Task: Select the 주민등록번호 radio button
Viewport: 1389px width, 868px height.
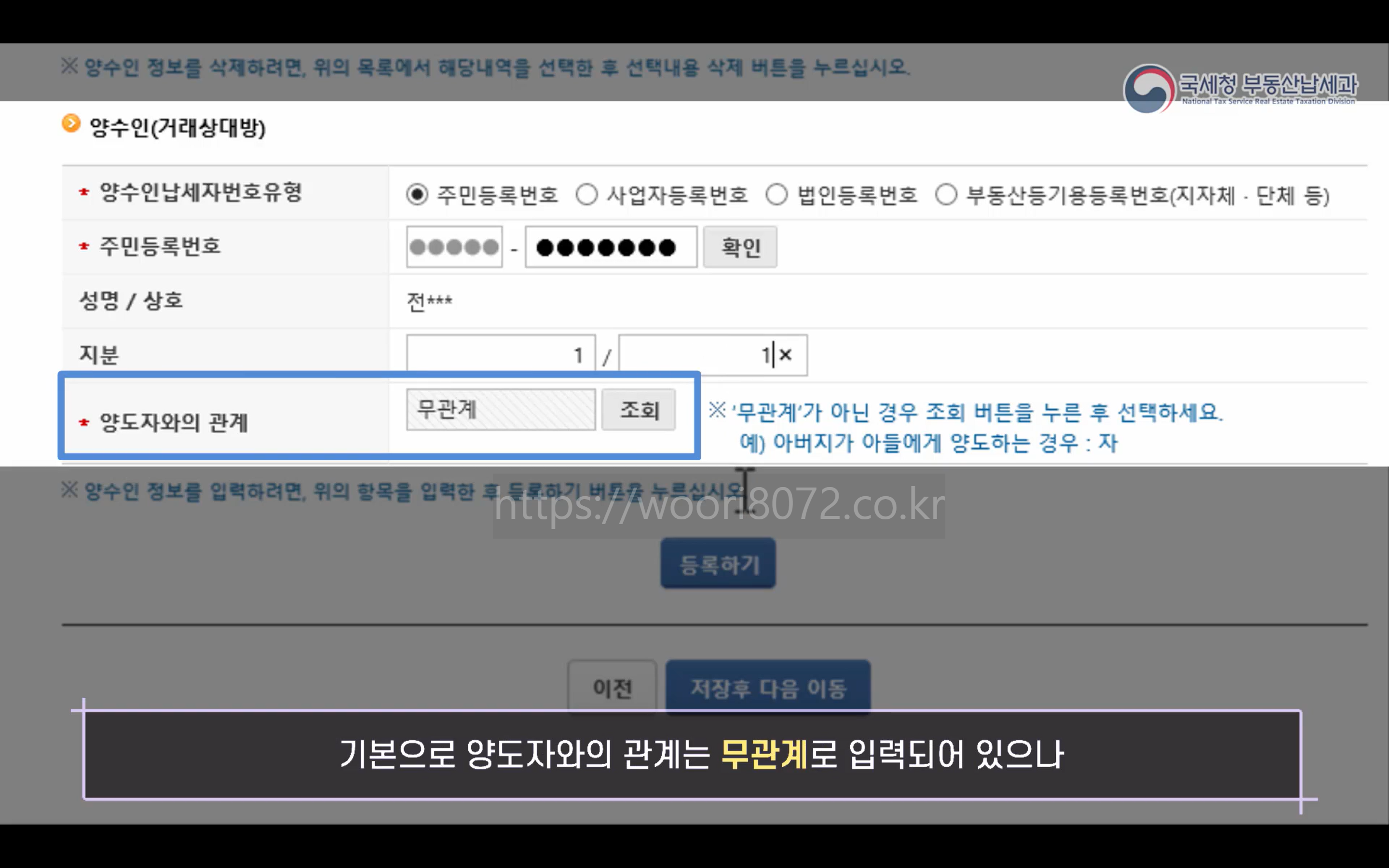Action: point(417,195)
